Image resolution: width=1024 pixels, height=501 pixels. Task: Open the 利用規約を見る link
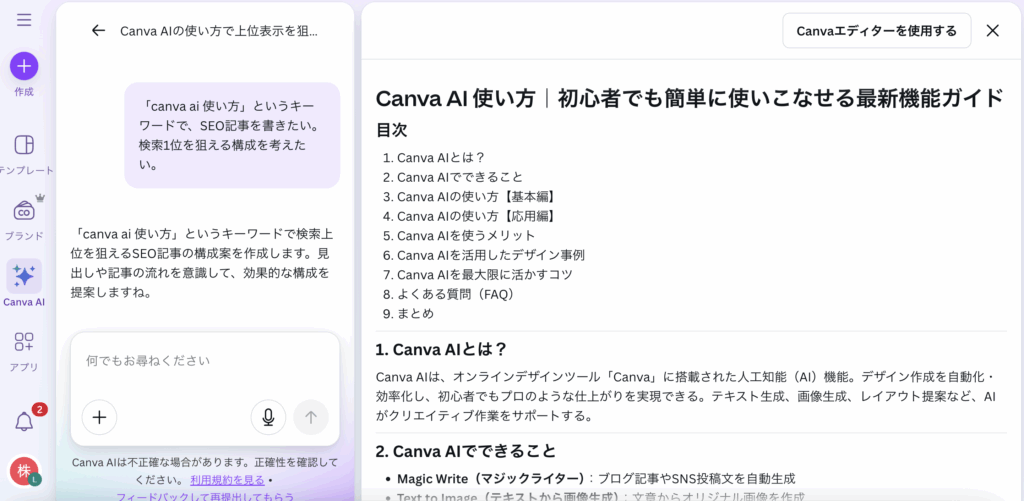(227, 480)
